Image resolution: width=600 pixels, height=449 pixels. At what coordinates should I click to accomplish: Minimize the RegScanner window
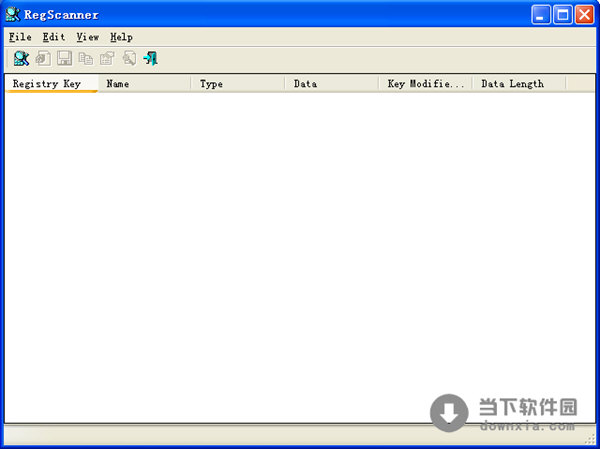tap(541, 15)
